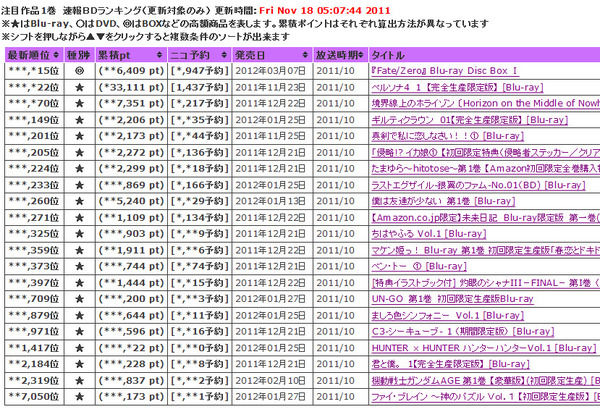Select rank cell ***,397位
This screenshot has height=412, width=600.
(34, 283)
